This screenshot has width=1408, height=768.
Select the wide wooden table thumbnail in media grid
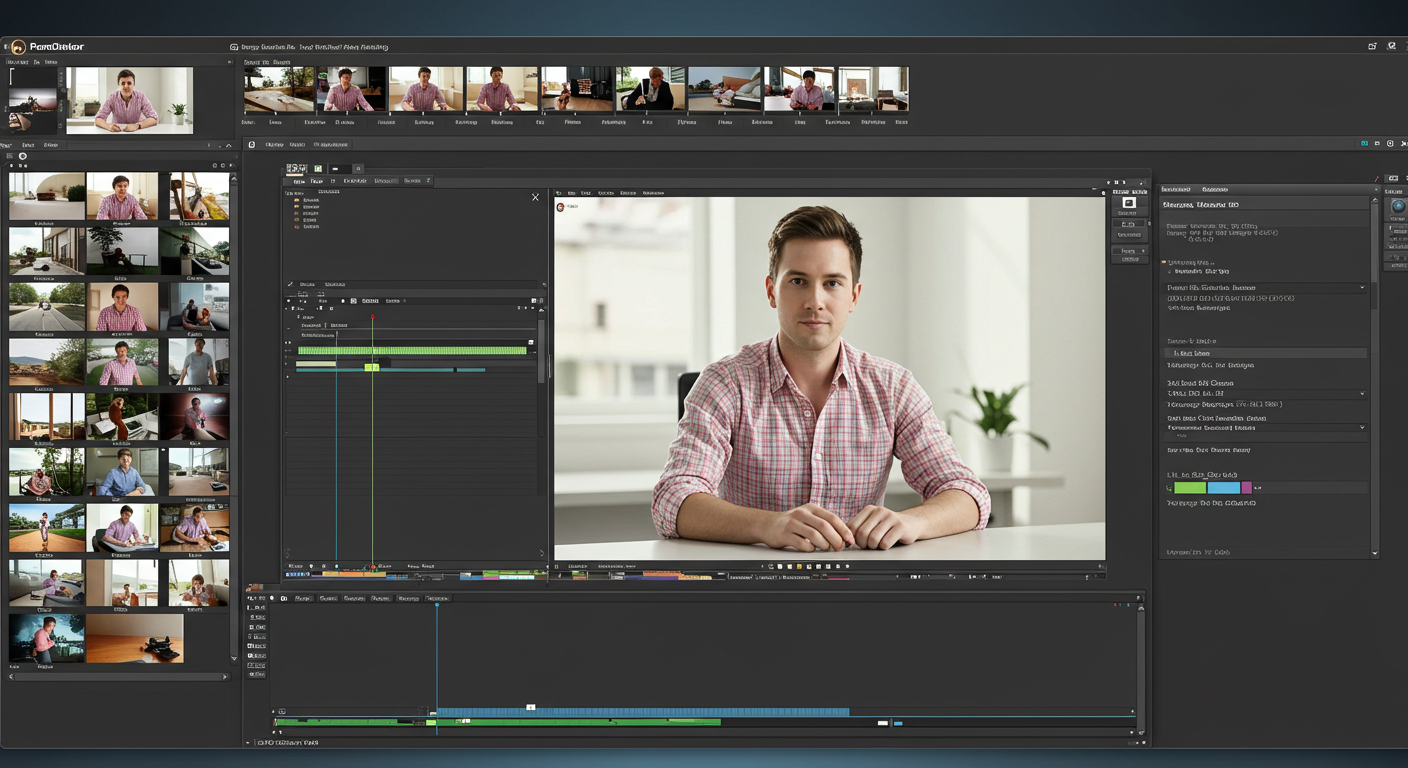[x=135, y=638]
